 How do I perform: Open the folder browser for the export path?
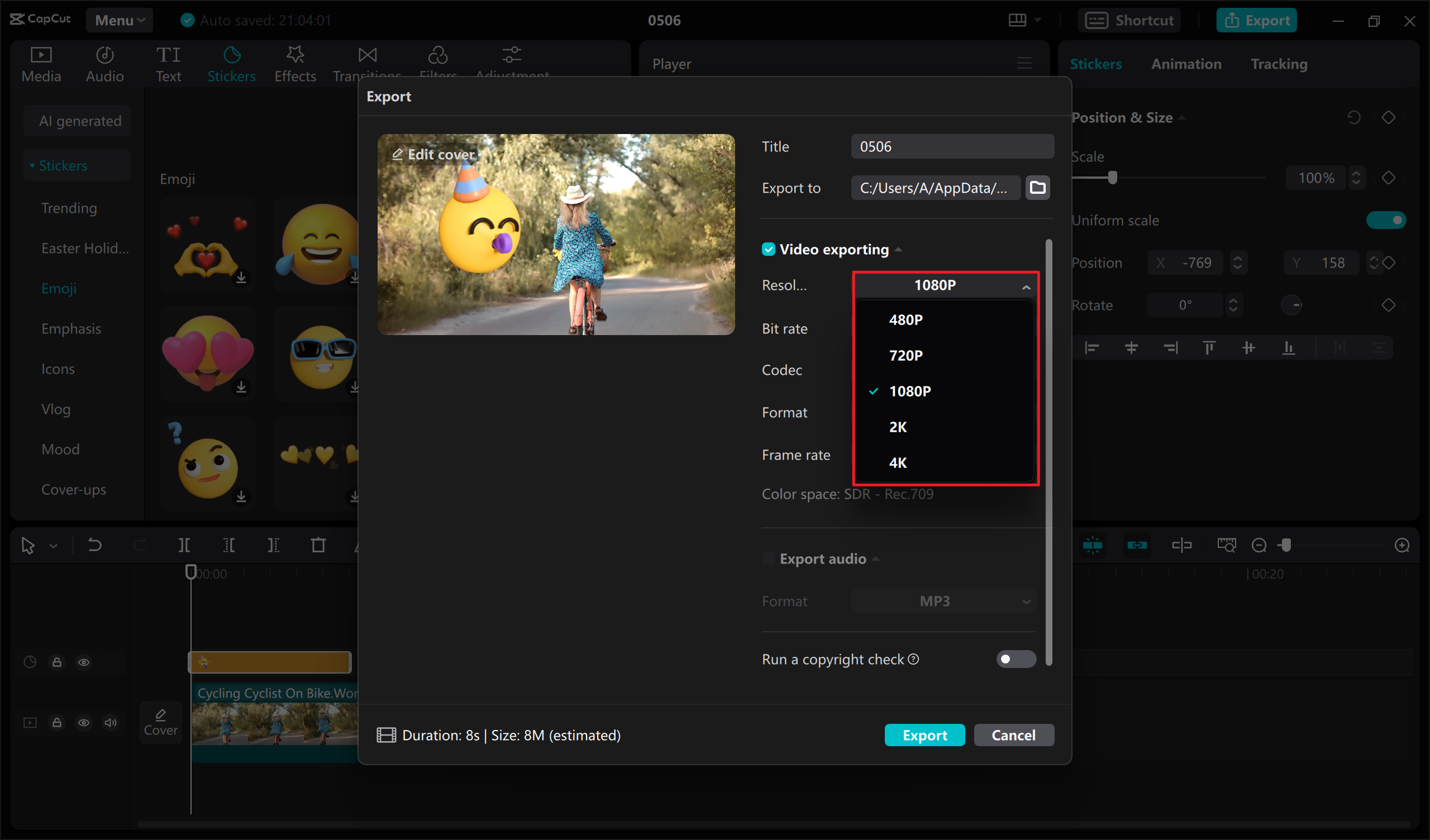pyautogui.click(x=1038, y=187)
